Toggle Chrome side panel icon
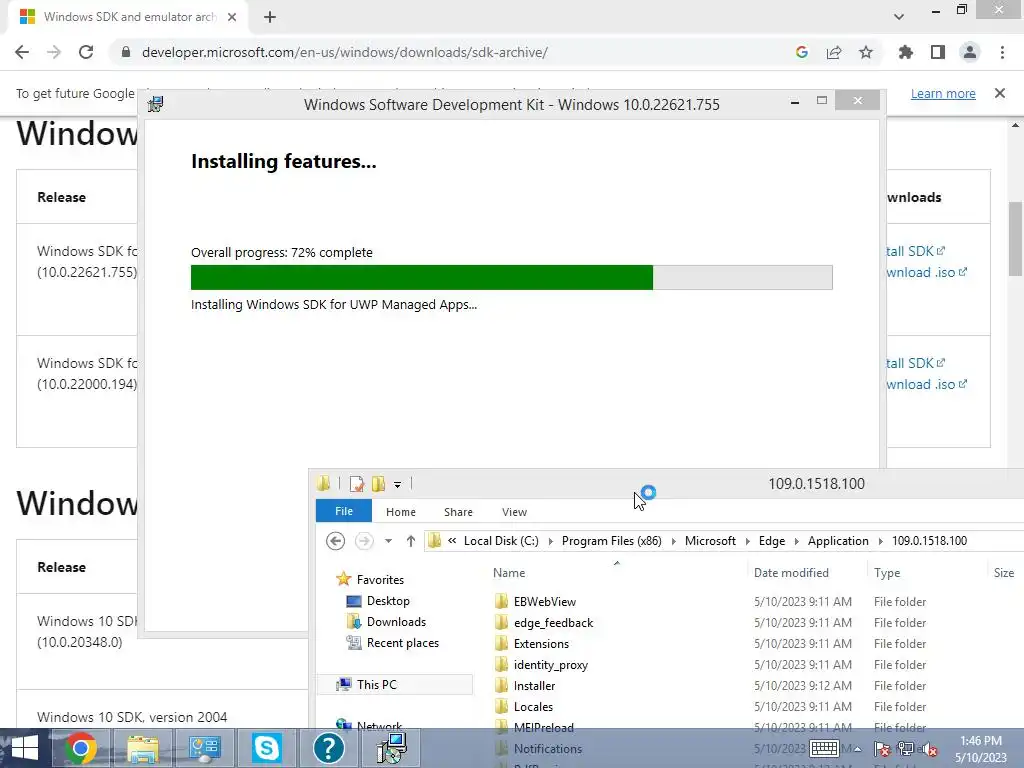Image resolution: width=1024 pixels, height=768 pixels. point(938,52)
